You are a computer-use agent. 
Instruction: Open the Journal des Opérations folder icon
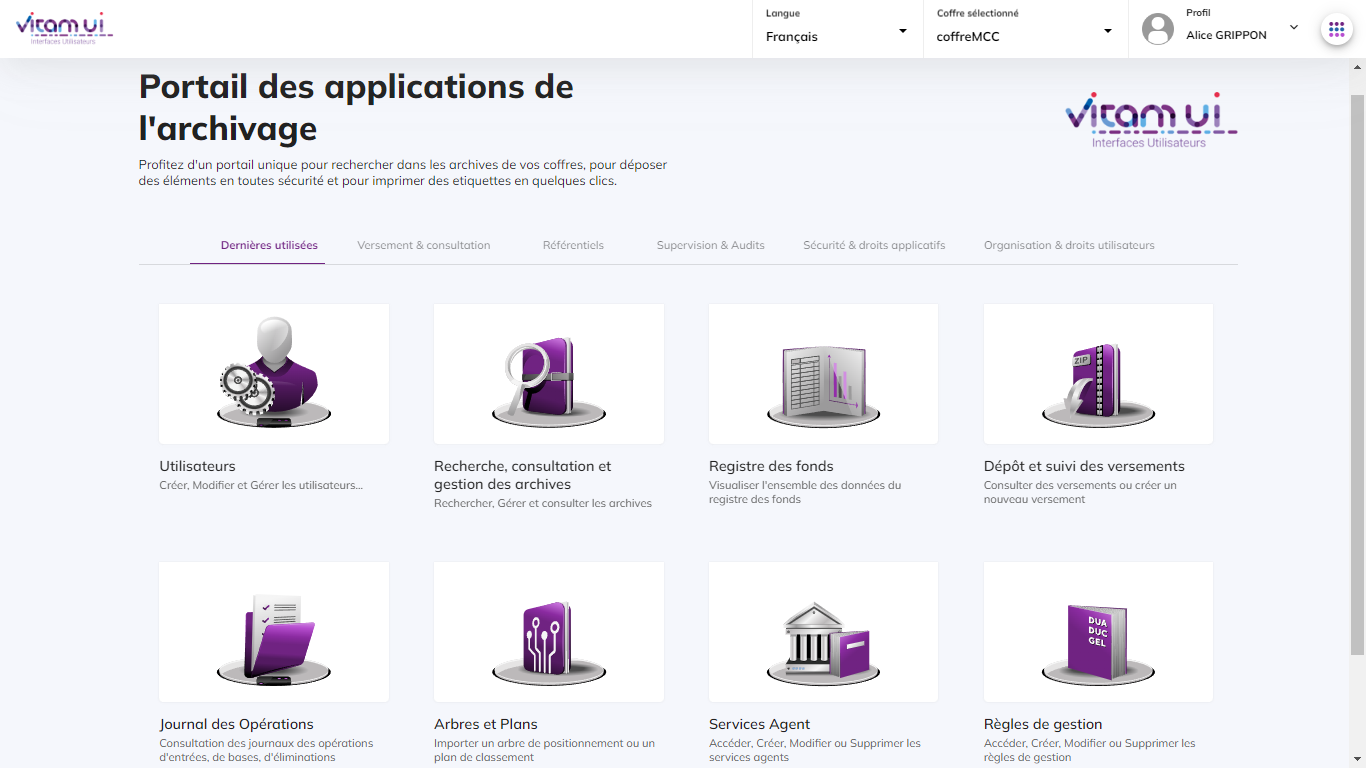(x=274, y=635)
